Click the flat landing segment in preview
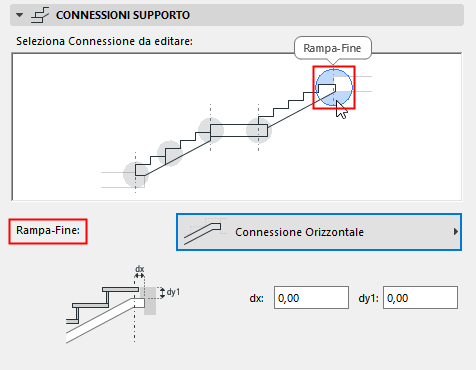 click(x=239, y=130)
